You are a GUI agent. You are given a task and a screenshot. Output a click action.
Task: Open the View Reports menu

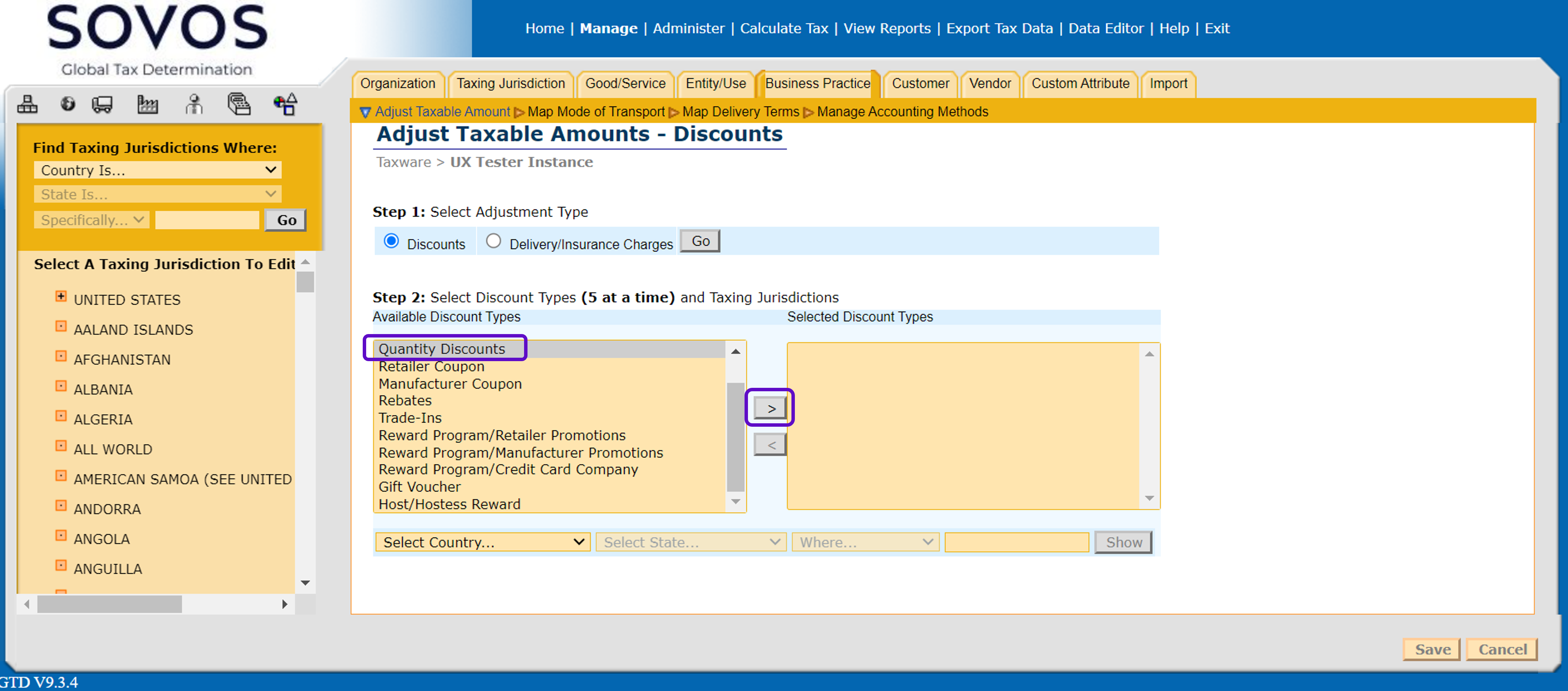click(x=886, y=28)
